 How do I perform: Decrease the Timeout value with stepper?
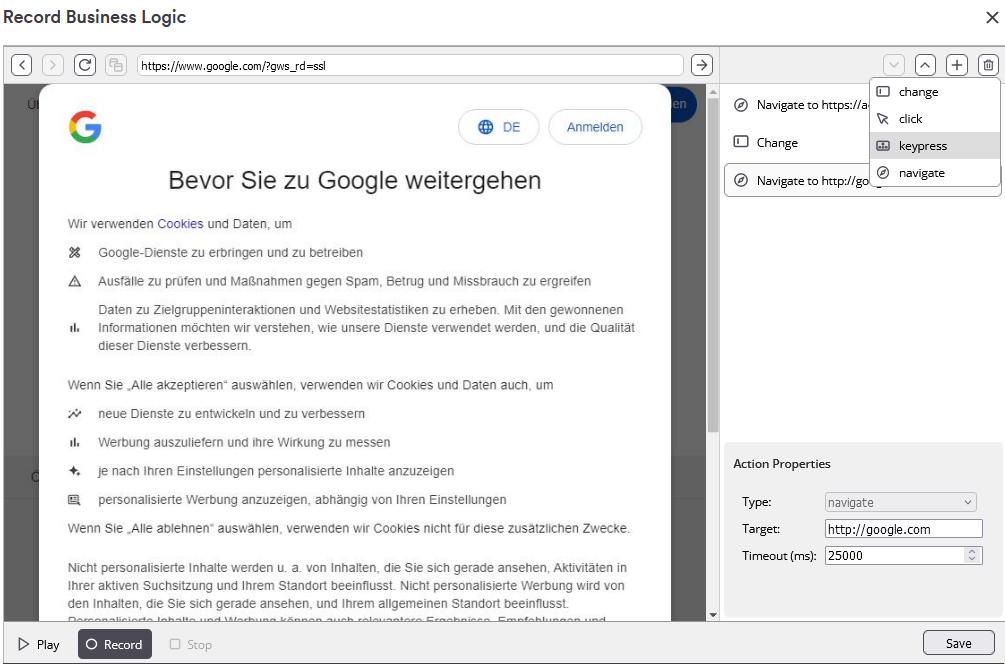click(972, 560)
